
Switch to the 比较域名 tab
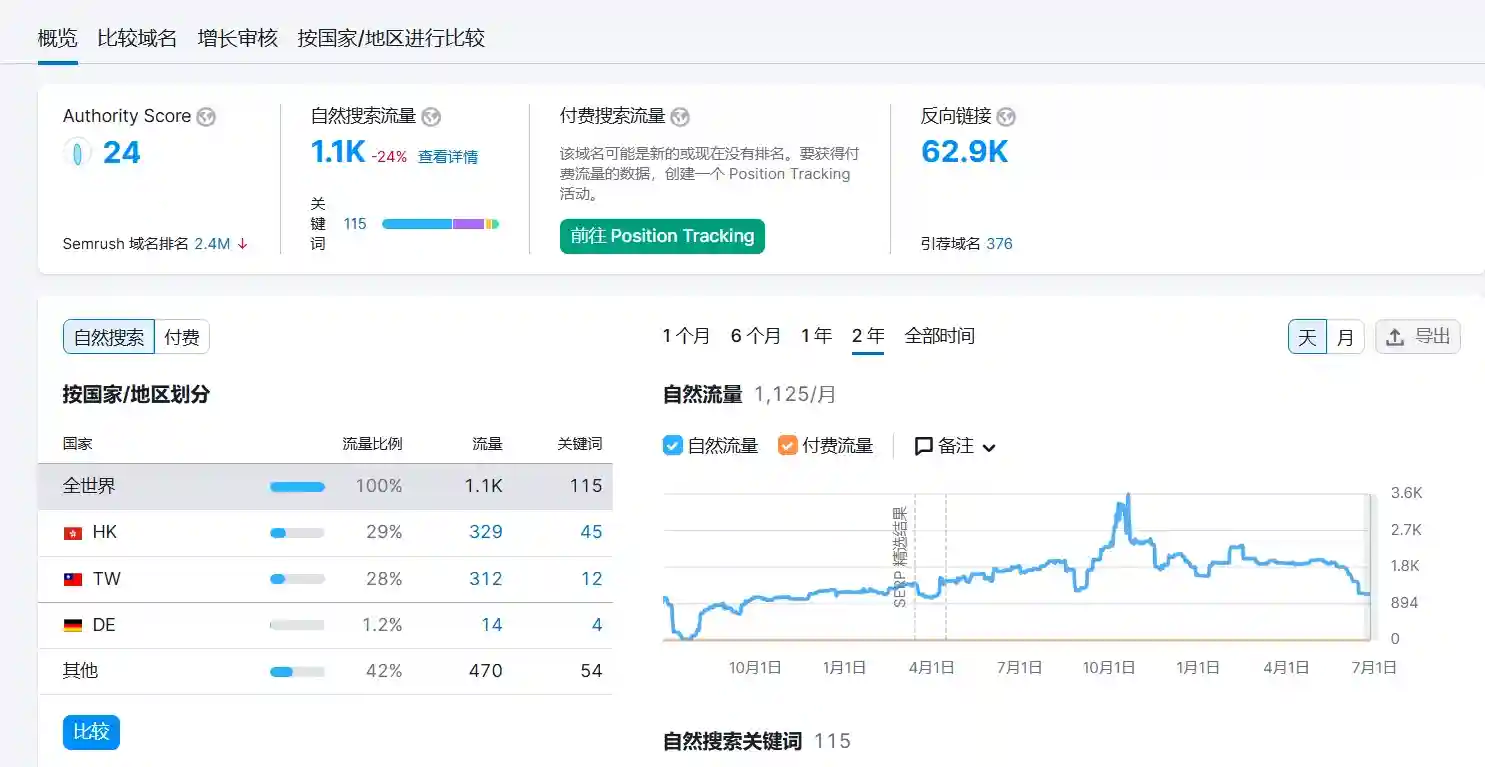137,39
